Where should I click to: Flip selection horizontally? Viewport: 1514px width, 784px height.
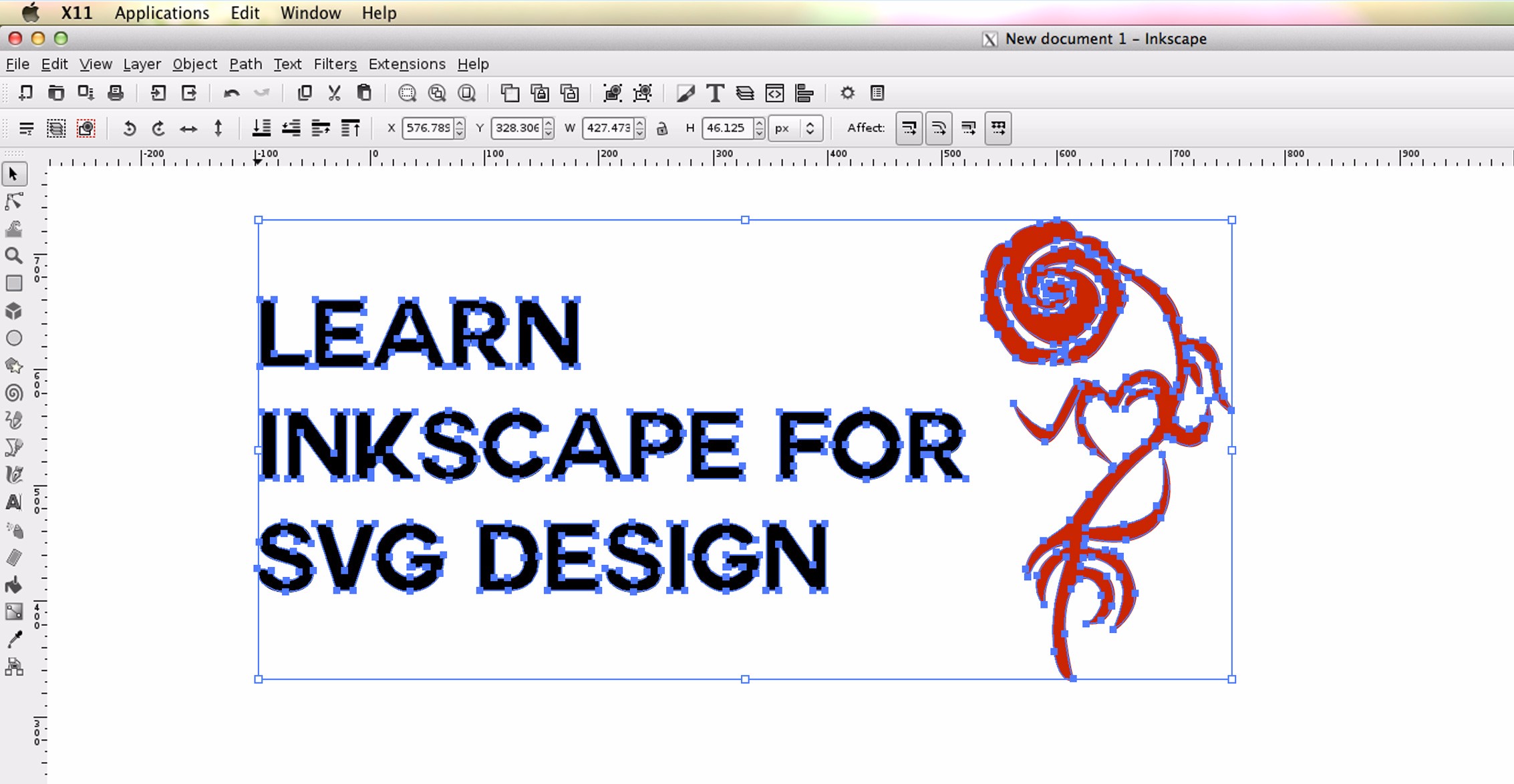pos(188,128)
